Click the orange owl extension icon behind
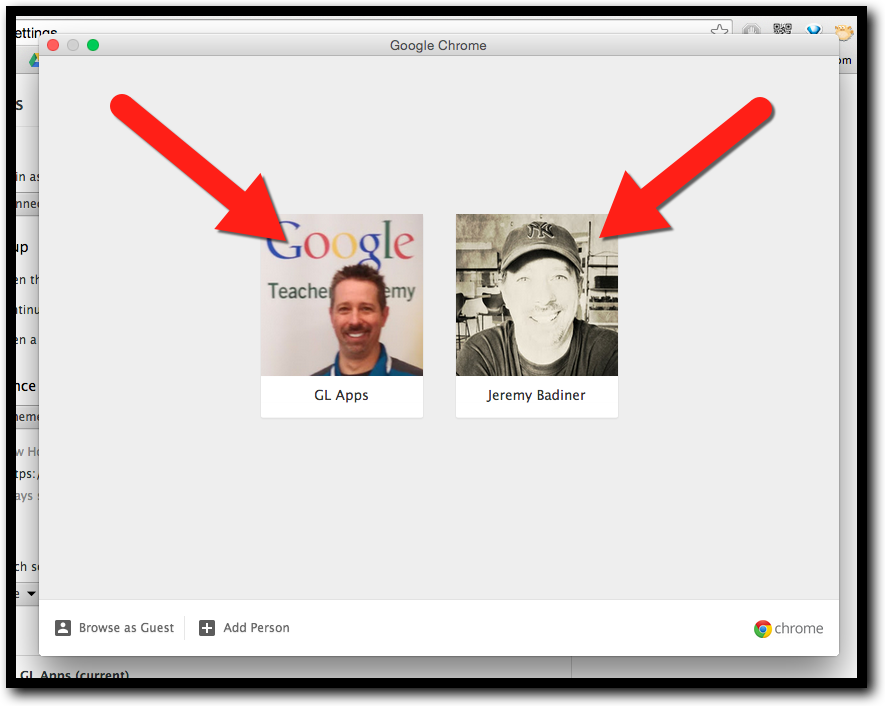The height and width of the screenshot is (706, 885). (x=844, y=31)
